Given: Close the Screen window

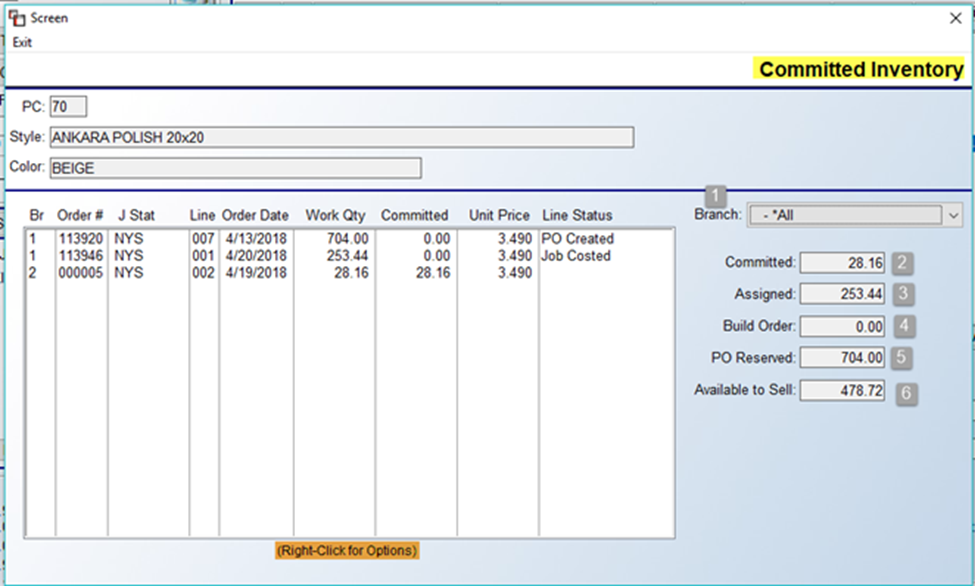Looking at the screenshot, I should (x=954, y=18).
